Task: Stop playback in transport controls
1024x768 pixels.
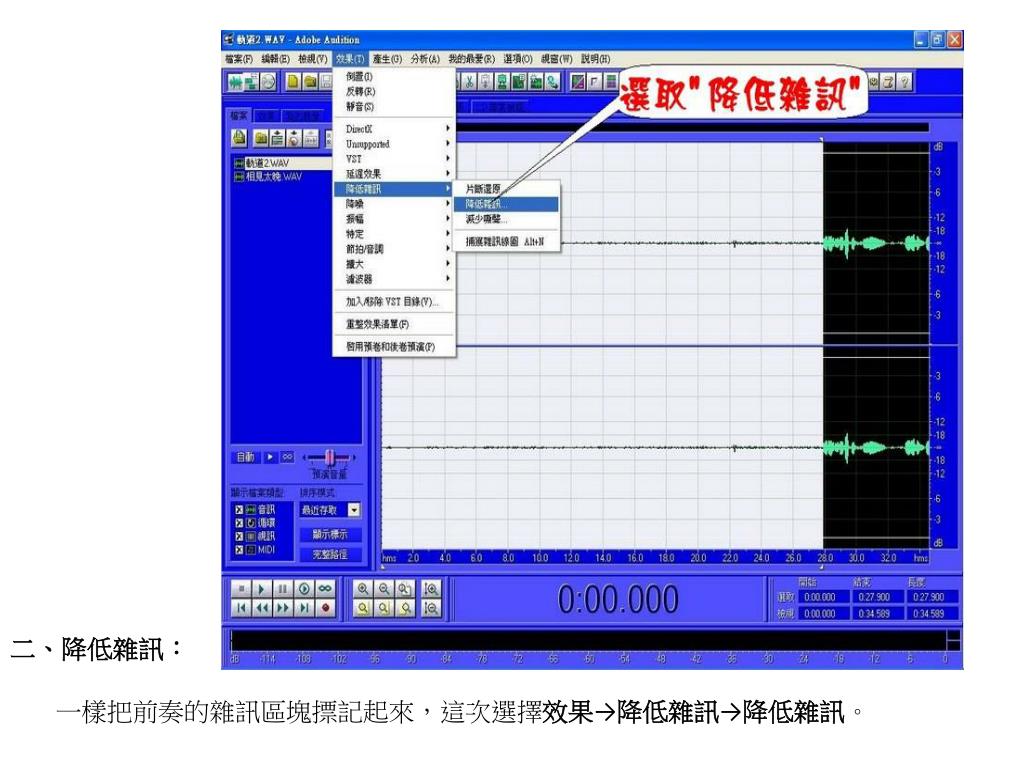Action: tap(241, 589)
